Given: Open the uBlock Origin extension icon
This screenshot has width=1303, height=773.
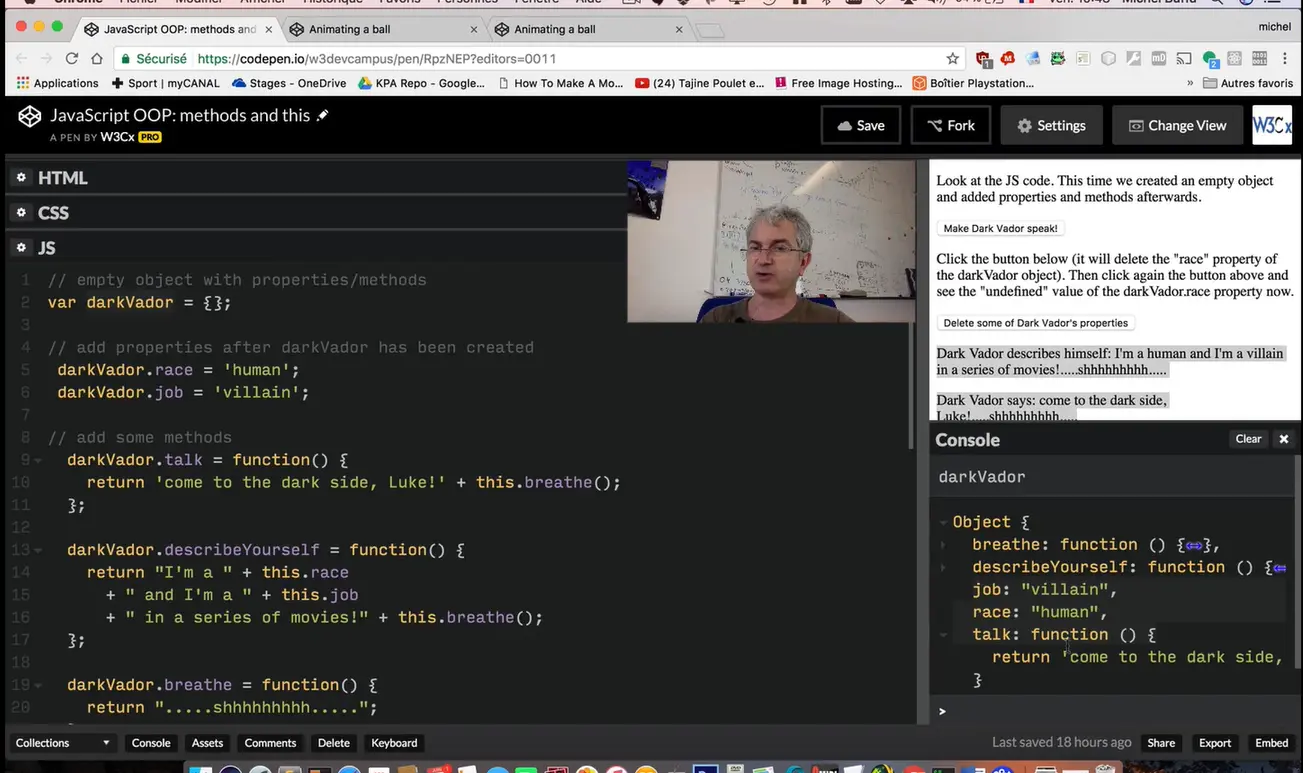Looking at the screenshot, I should coord(983,59).
